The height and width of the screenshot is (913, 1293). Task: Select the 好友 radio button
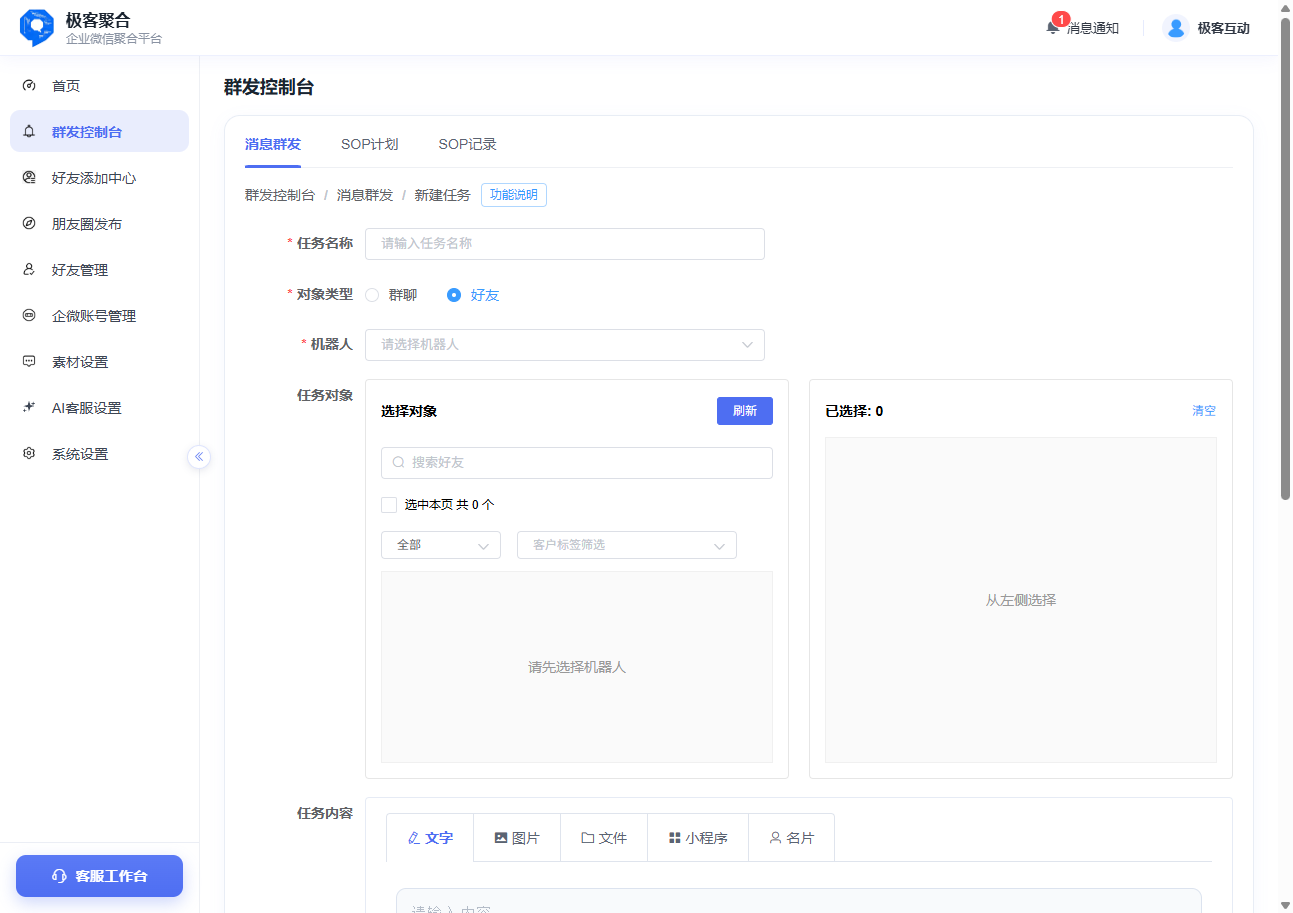click(x=454, y=295)
